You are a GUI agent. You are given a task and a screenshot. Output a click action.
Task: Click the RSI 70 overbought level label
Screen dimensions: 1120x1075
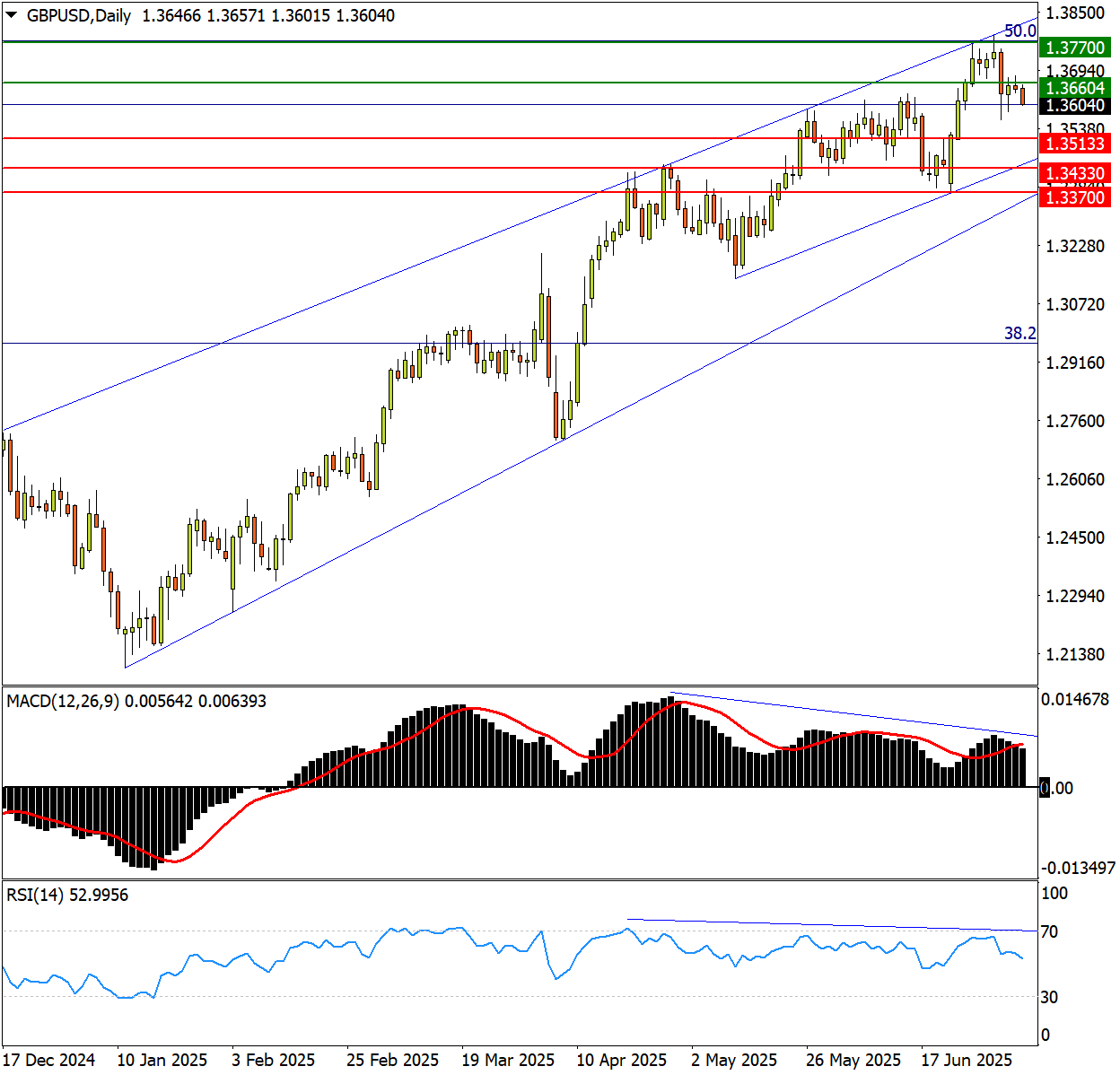tap(1049, 931)
